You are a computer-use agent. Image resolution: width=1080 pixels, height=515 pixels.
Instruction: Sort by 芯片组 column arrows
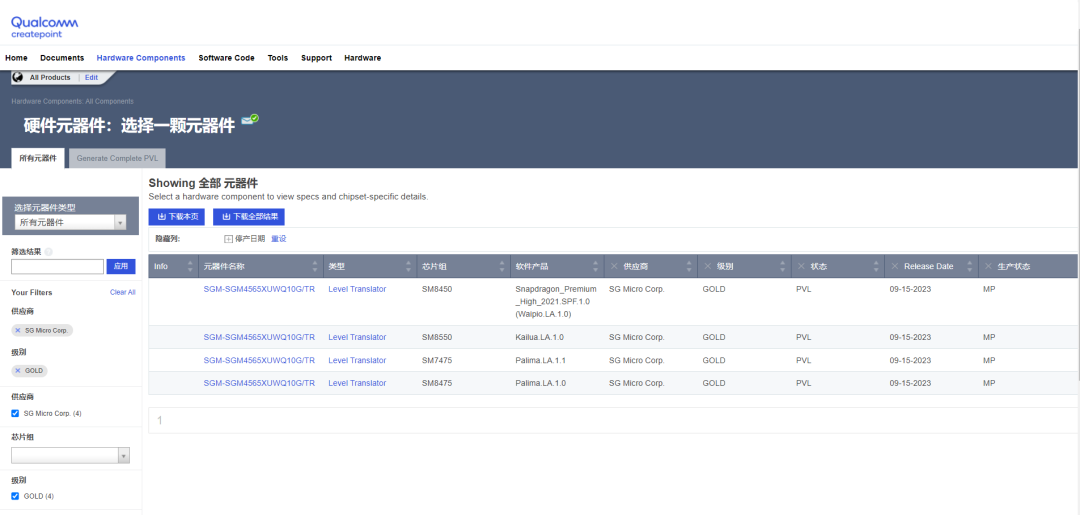point(502,266)
